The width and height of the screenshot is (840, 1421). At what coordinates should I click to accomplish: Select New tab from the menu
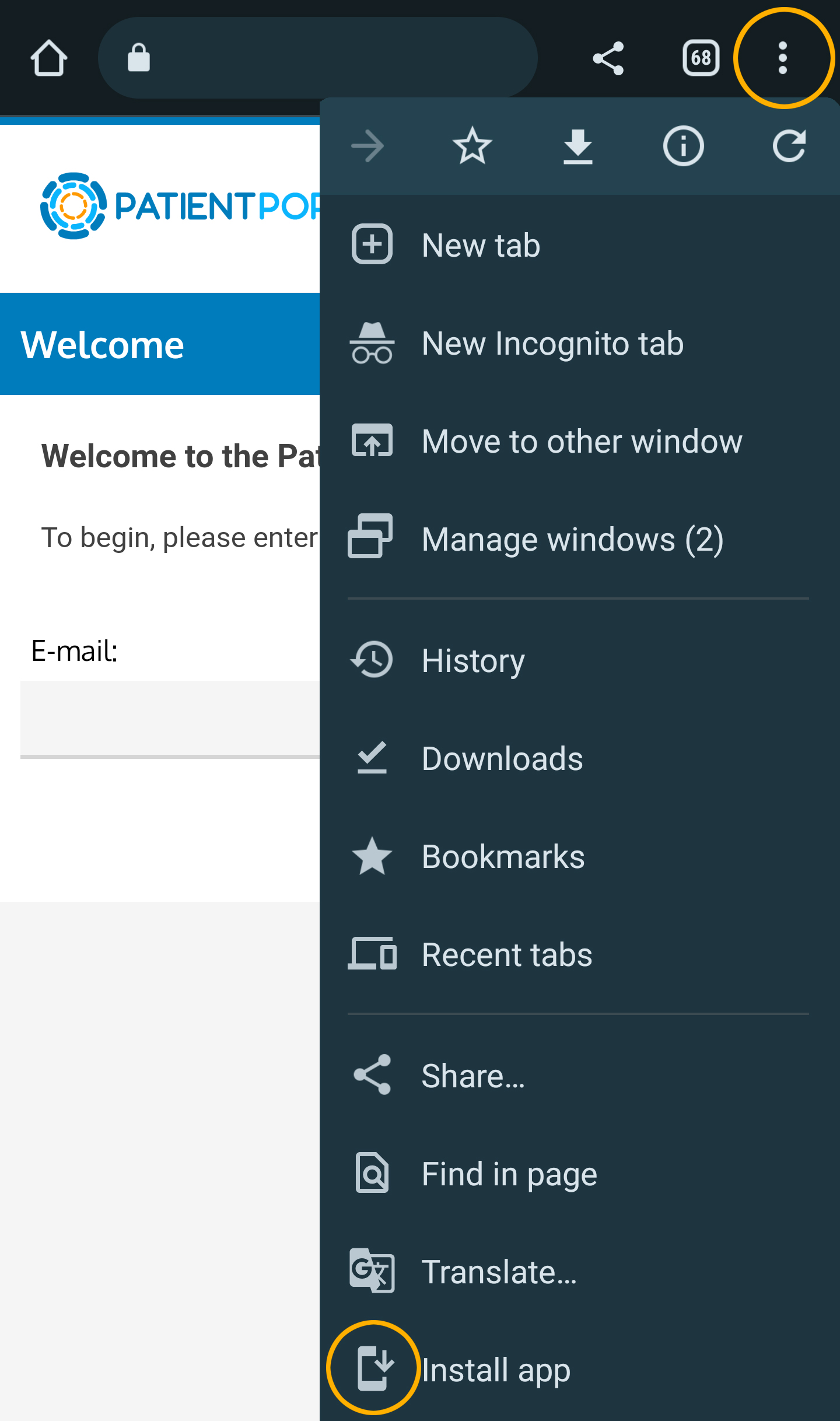[x=481, y=245]
